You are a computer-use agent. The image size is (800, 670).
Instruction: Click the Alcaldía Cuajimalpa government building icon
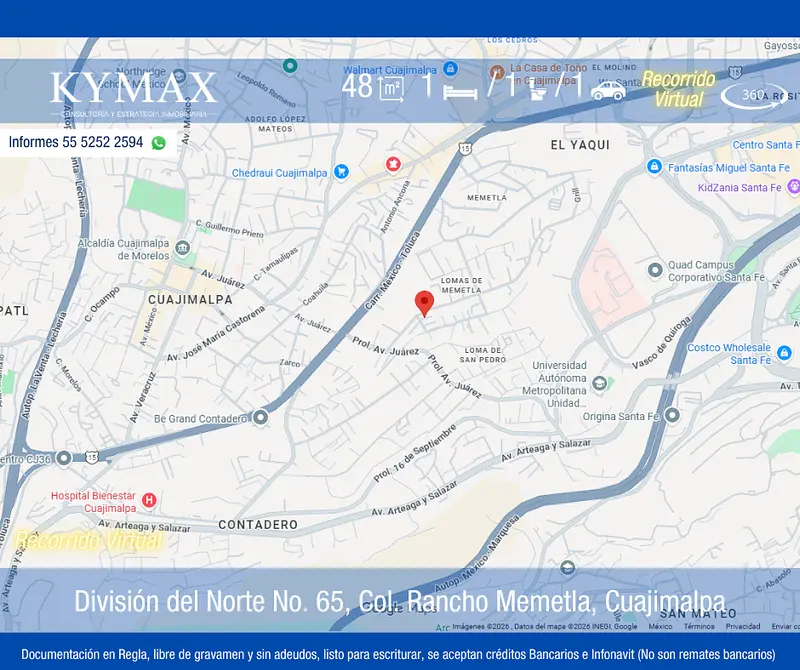pos(182,249)
